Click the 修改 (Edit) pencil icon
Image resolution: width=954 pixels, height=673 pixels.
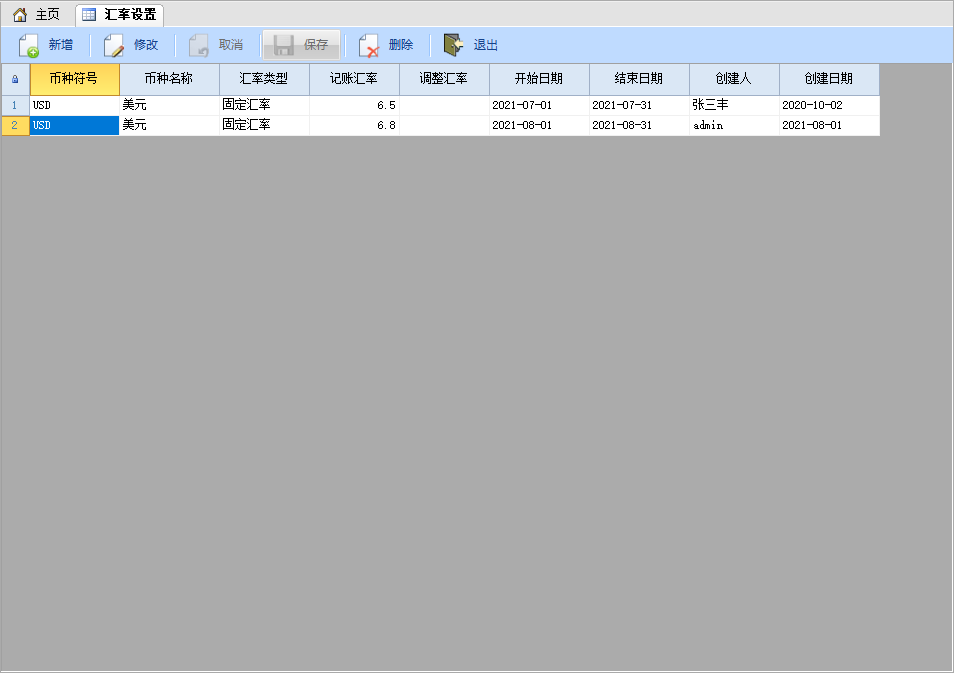pos(115,45)
